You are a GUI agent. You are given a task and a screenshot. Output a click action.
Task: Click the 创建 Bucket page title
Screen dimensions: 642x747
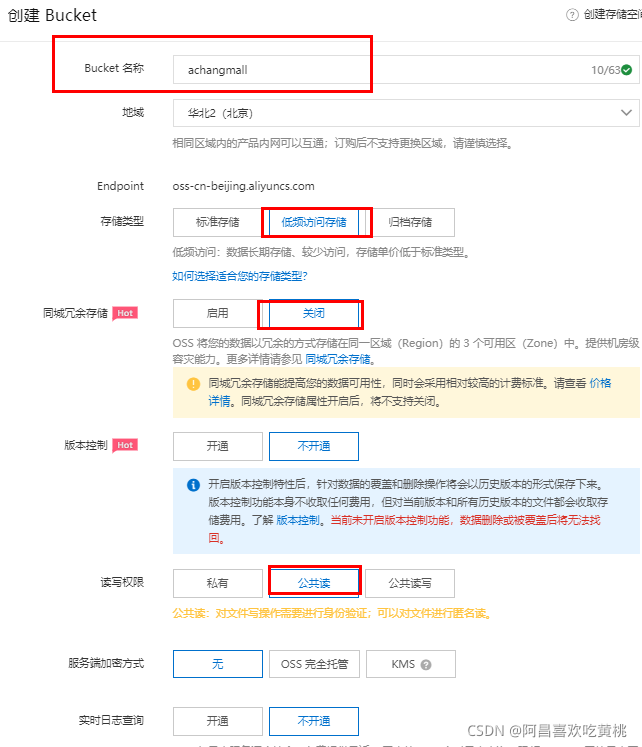pyautogui.click(x=52, y=15)
